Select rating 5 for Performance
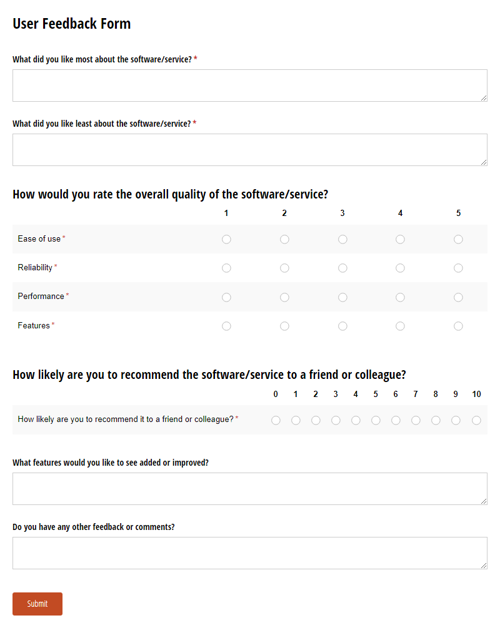 [x=458, y=297]
